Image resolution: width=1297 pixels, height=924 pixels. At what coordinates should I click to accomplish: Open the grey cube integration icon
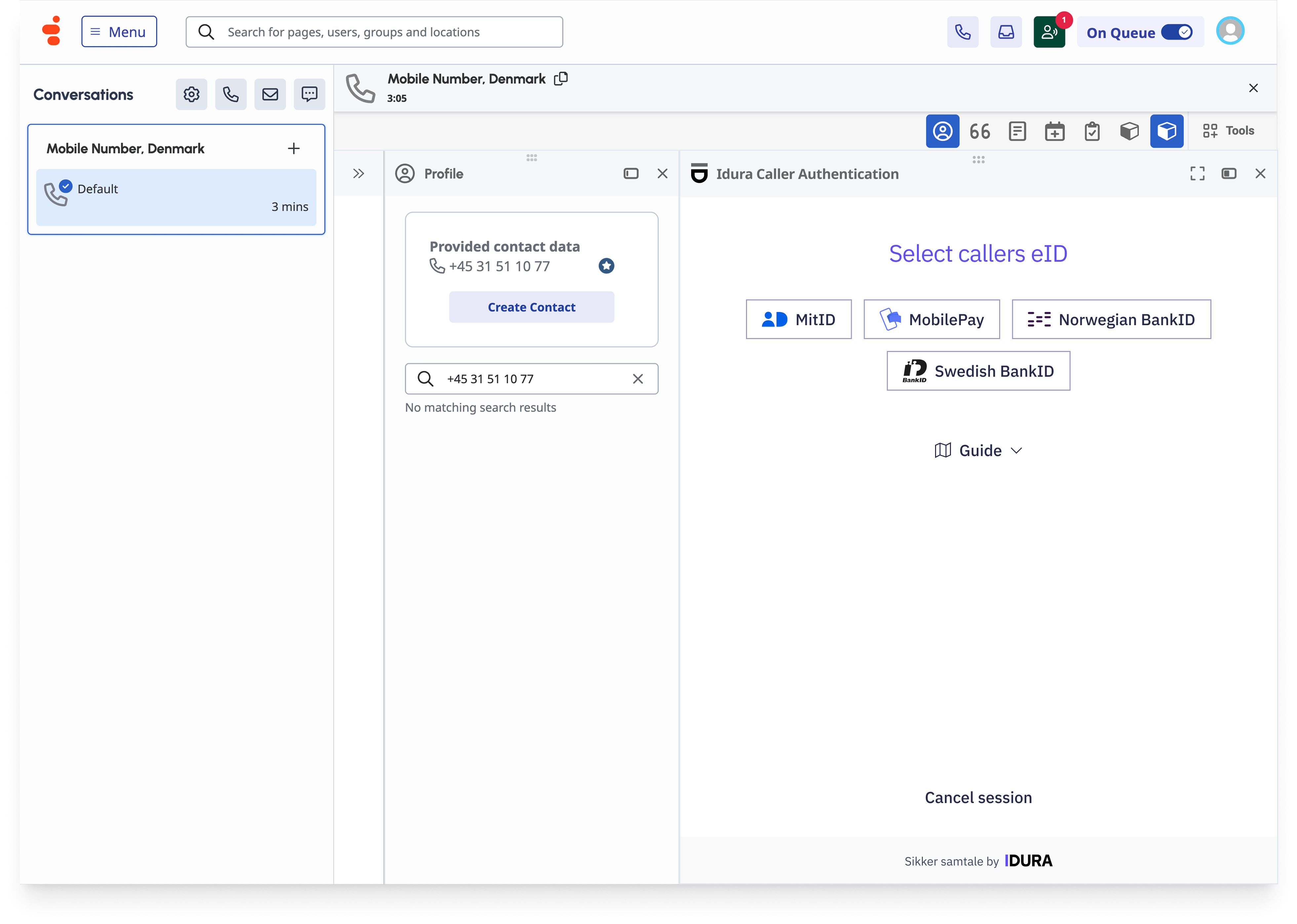[x=1129, y=132]
